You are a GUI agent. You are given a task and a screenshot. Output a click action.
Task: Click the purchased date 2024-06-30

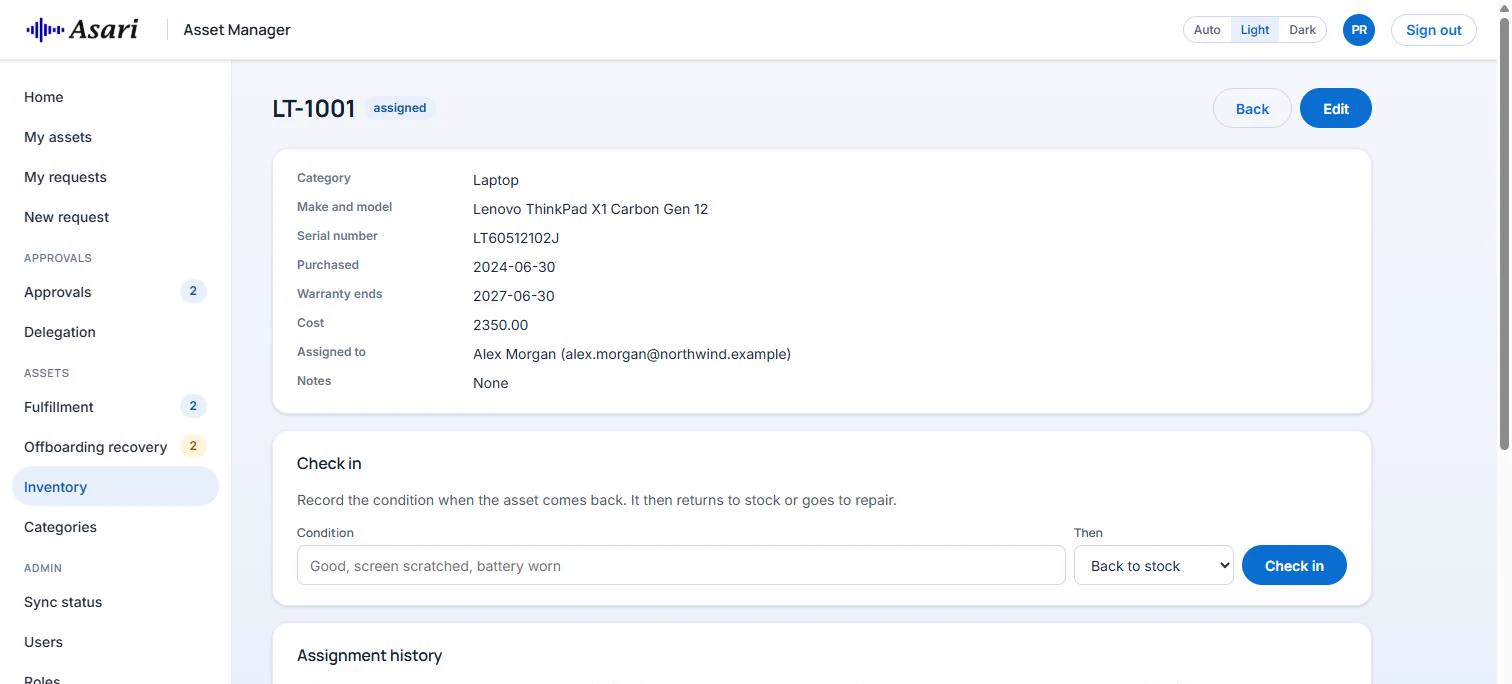tap(514, 267)
